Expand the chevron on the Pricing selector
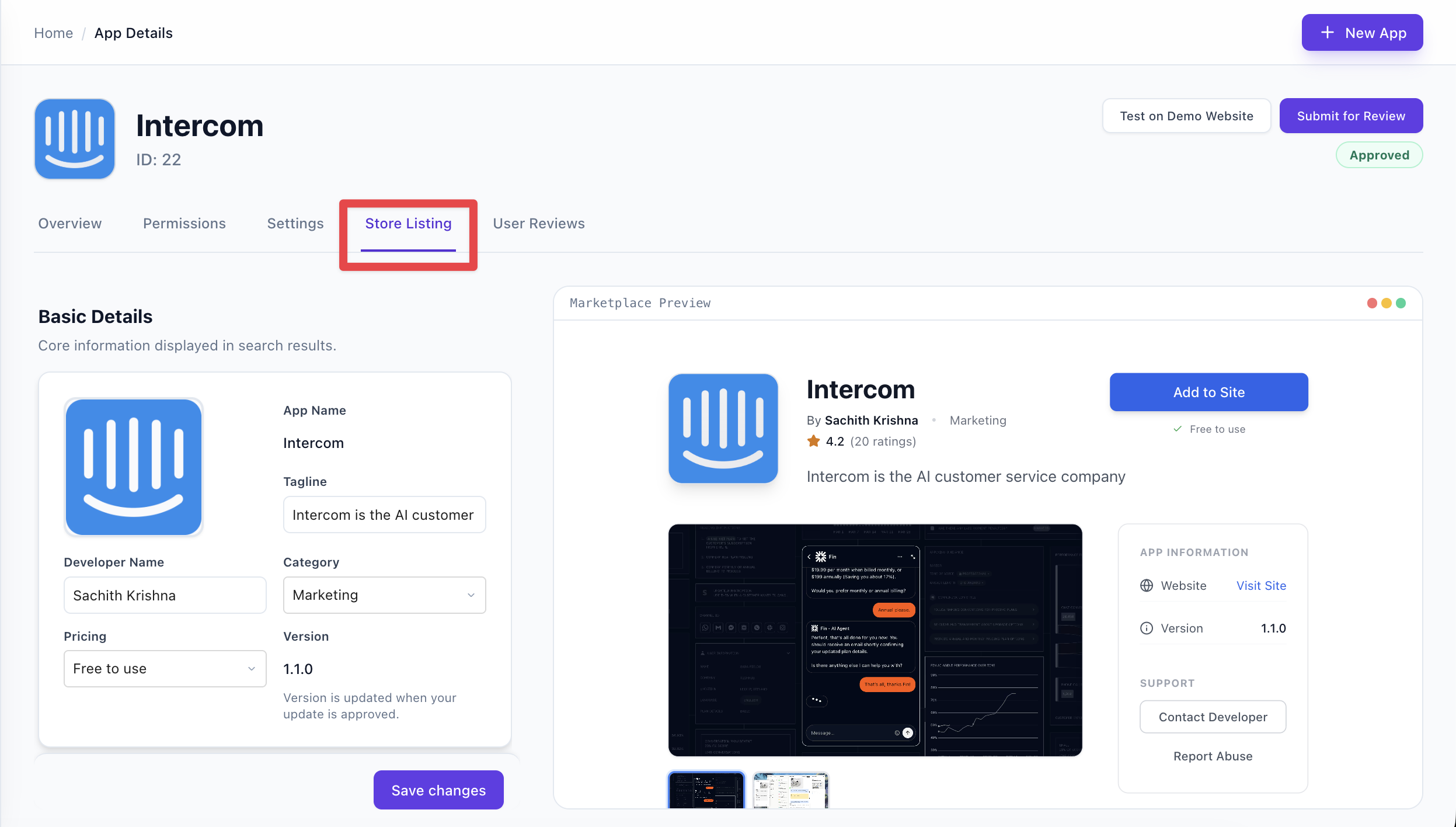 (252, 669)
